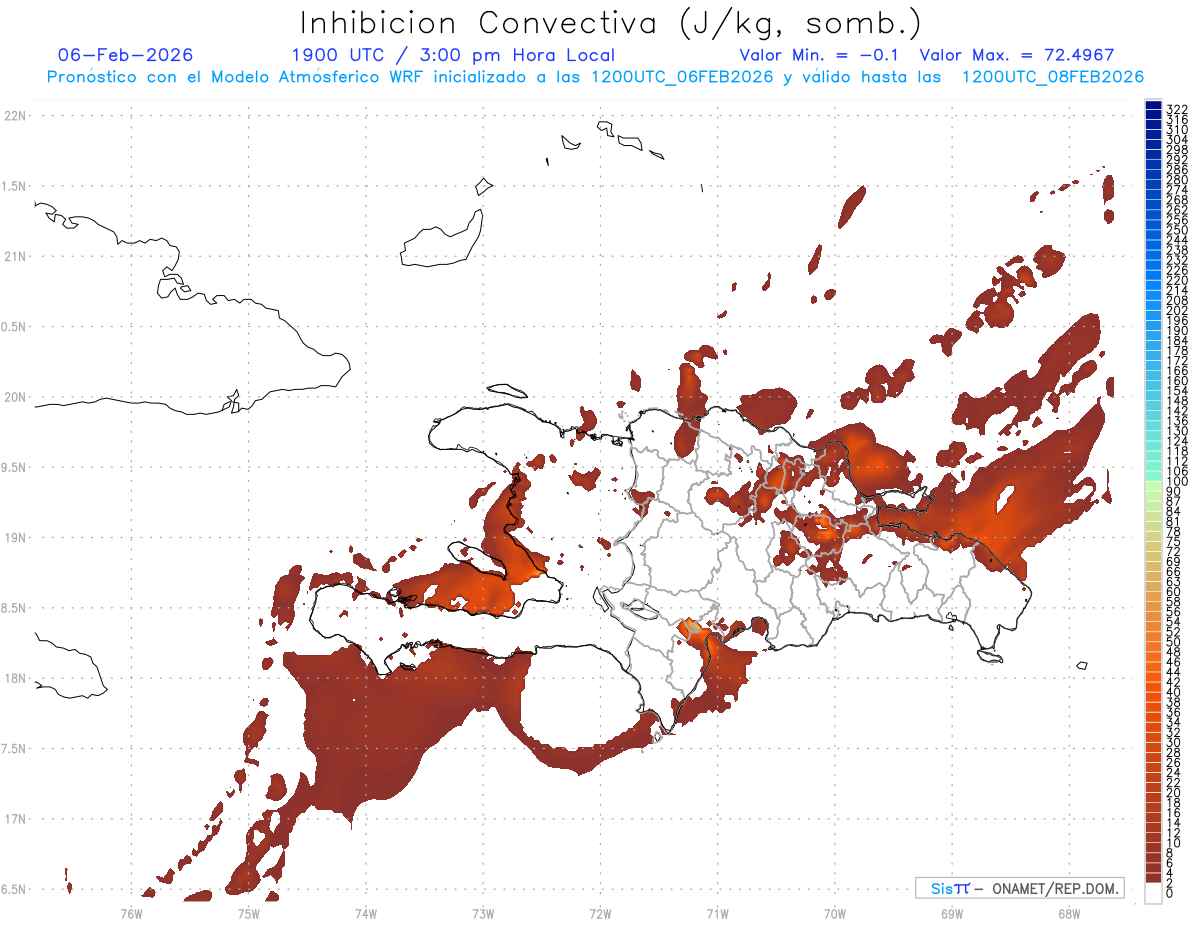Select the date text "06-Feb-2026"

(x=126, y=55)
